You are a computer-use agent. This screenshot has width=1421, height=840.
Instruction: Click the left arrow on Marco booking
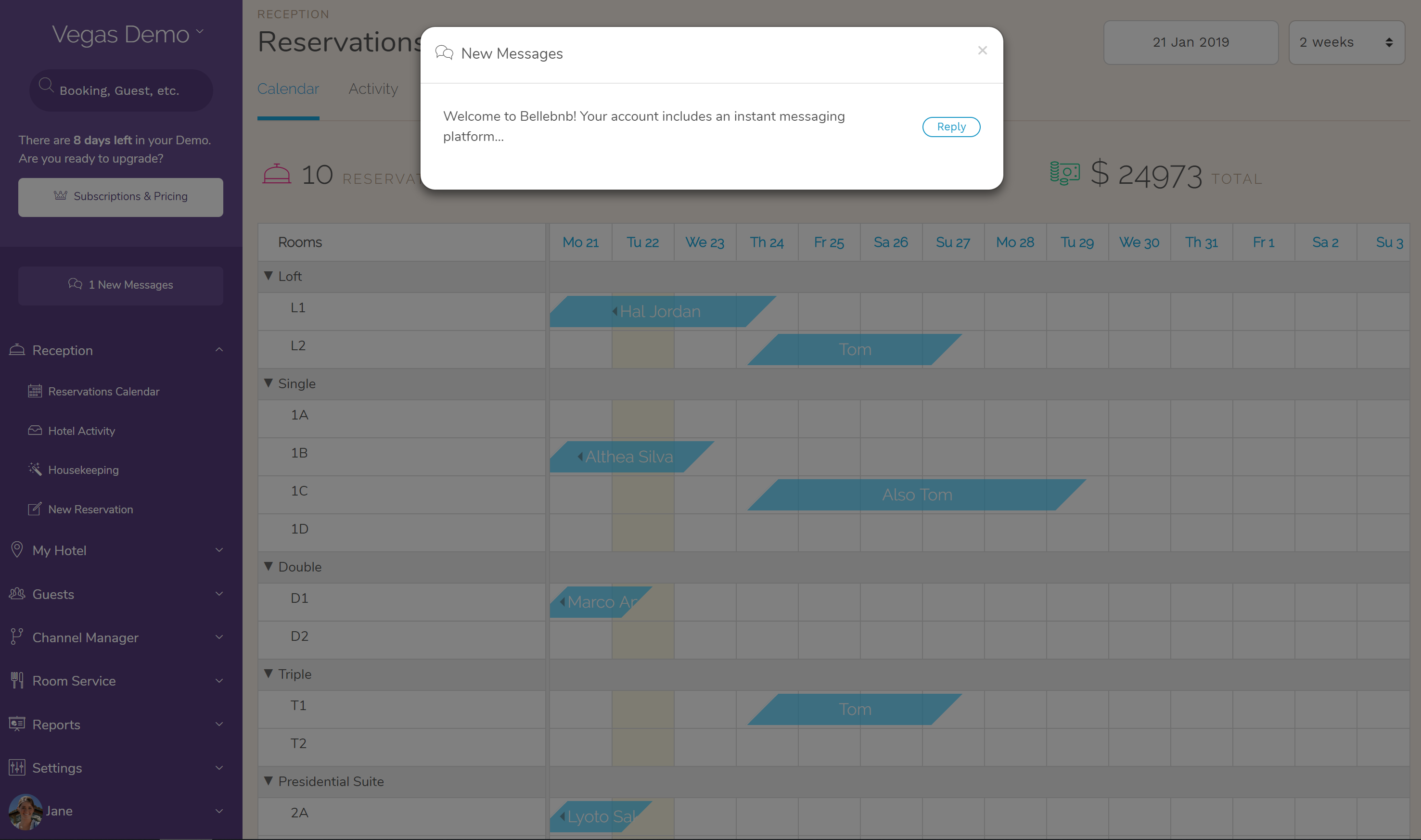[x=562, y=602]
